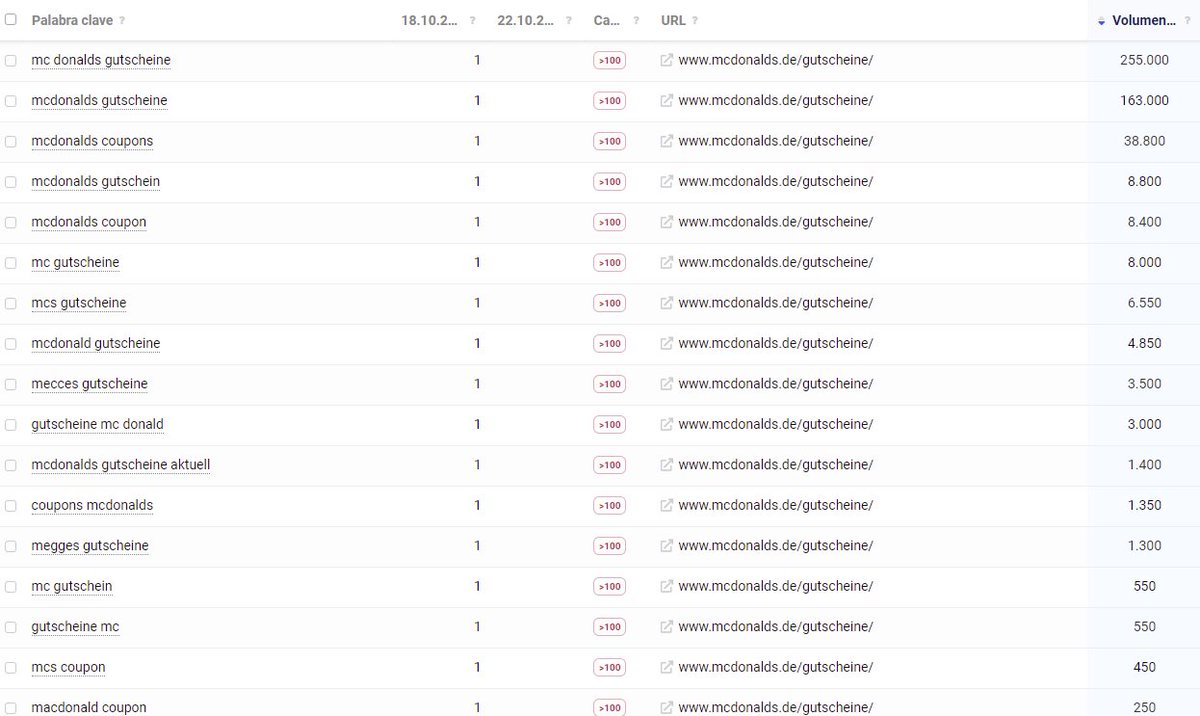Open external link icon for 'mc gutschein' row
The image size is (1200, 716).
[x=667, y=587]
